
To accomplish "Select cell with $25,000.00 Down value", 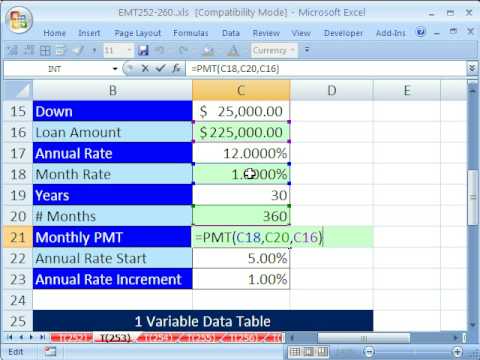I will pos(241,111).
